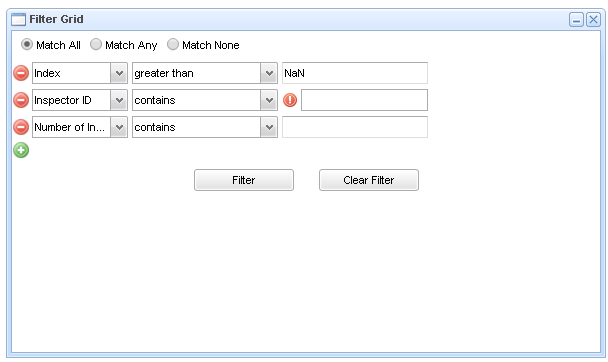Open the Number of In... contains operator dropdown arrow
Screen dimensions: 608x362
[x=269, y=127]
